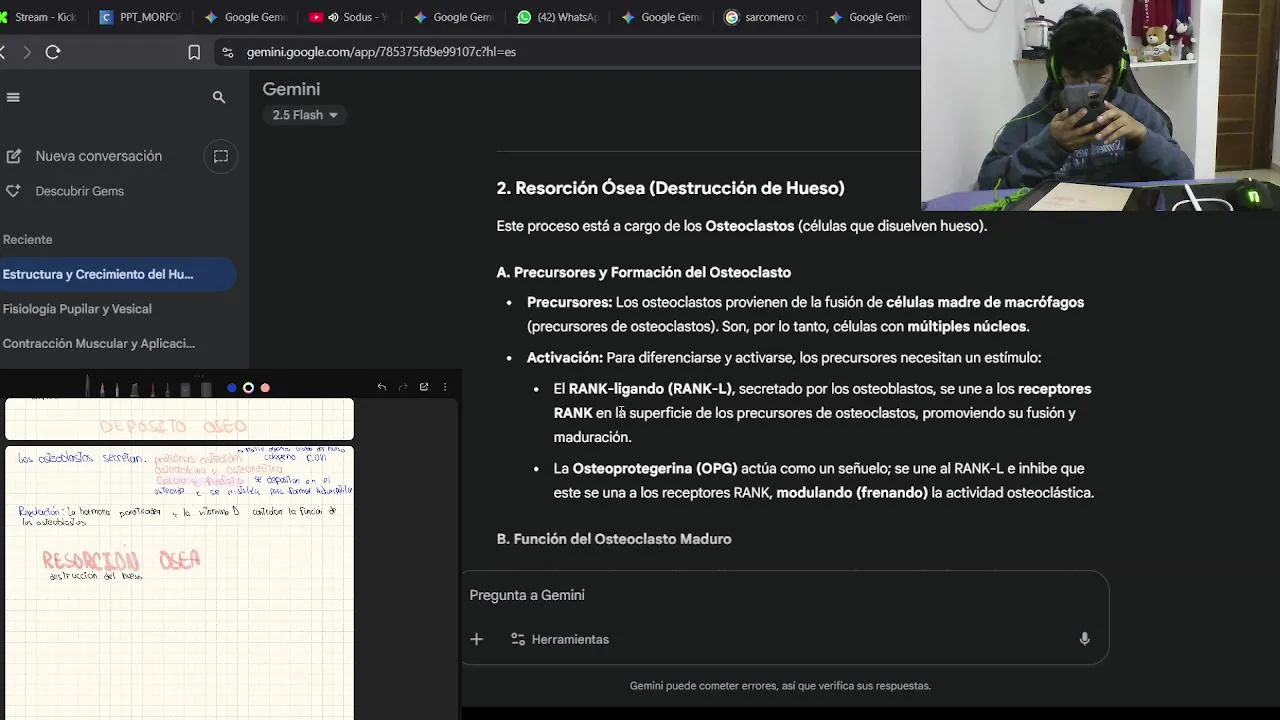The height and width of the screenshot is (720, 1280).
Task: Click bold label Precursores:
Action: point(569,302)
